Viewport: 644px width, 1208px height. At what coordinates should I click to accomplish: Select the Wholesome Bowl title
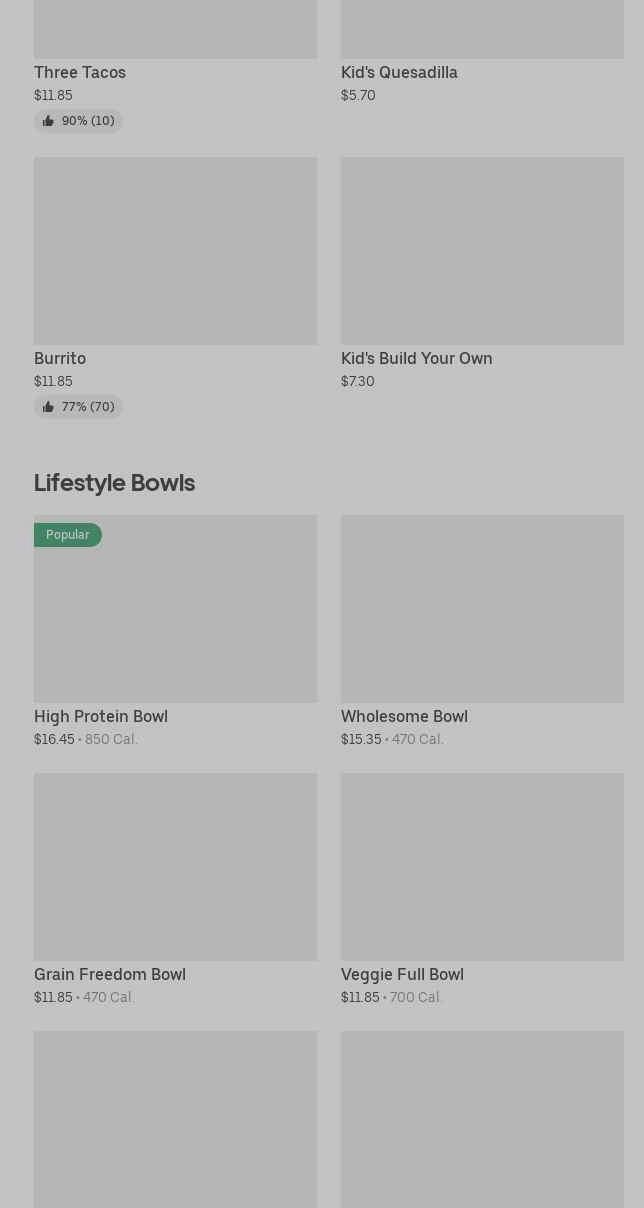(x=404, y=717)
